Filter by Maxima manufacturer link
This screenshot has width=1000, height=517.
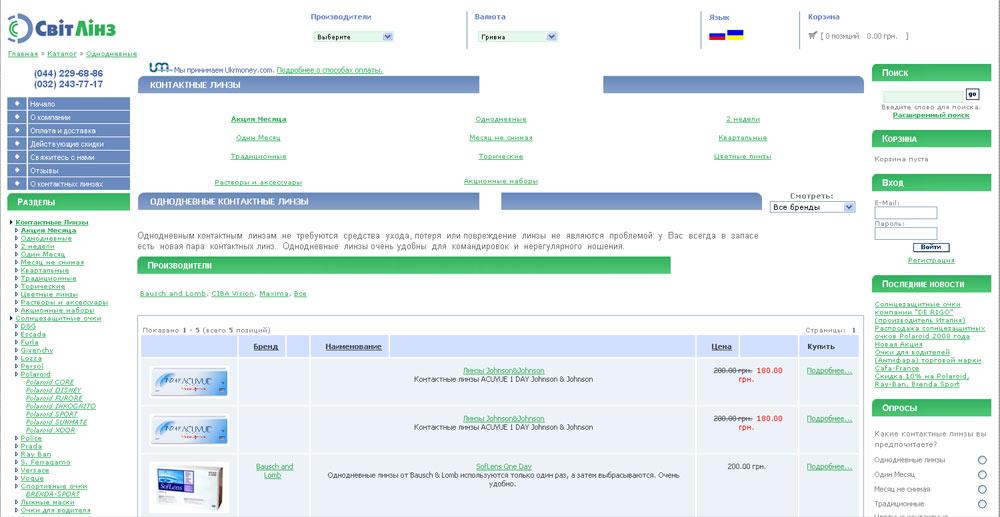coord(274,294)
